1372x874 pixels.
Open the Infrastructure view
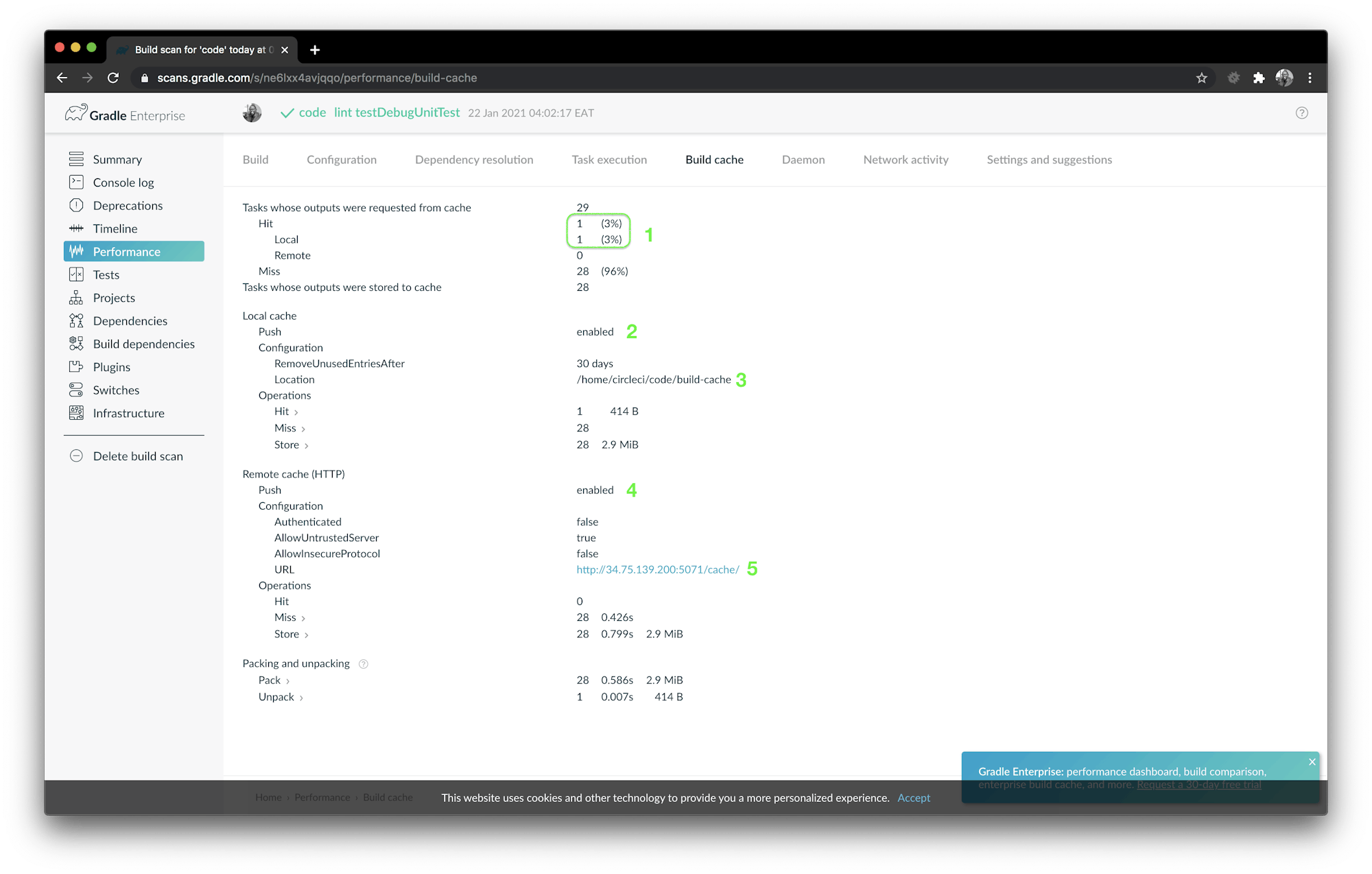coord(128,413)
